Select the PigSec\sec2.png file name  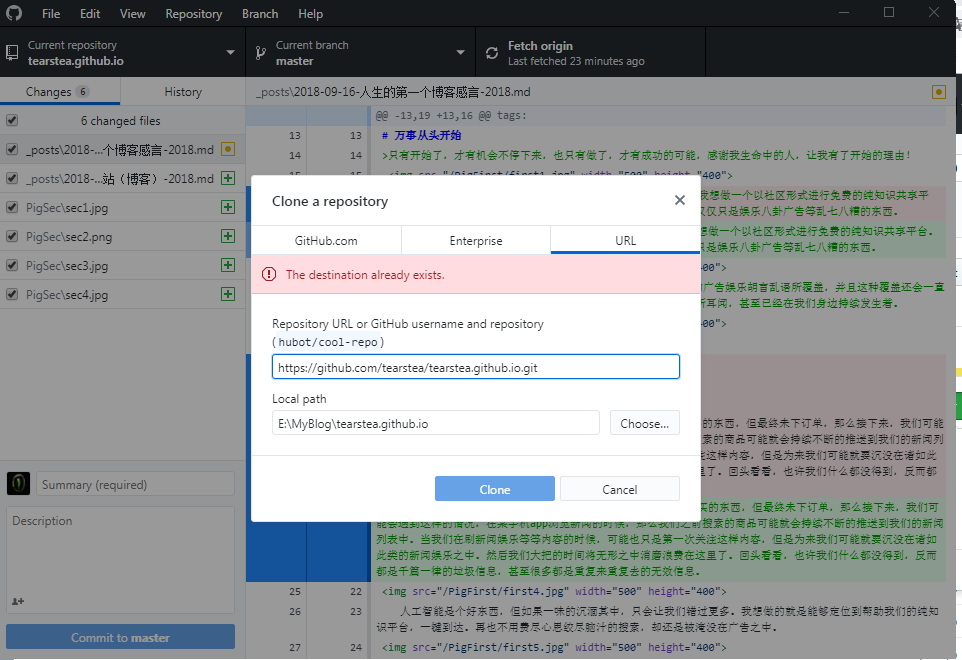click(69, 237)
